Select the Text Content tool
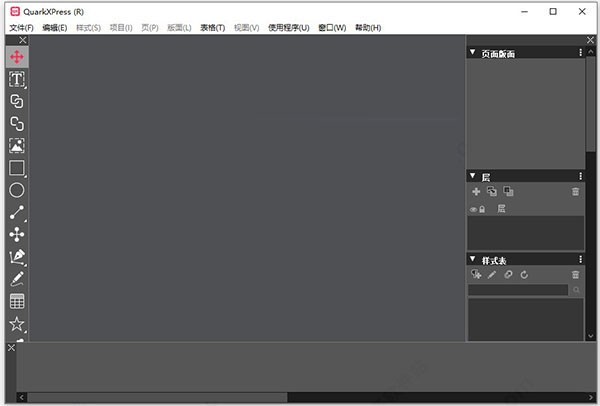Screen dimensions: 600x406 coord(17,79)
